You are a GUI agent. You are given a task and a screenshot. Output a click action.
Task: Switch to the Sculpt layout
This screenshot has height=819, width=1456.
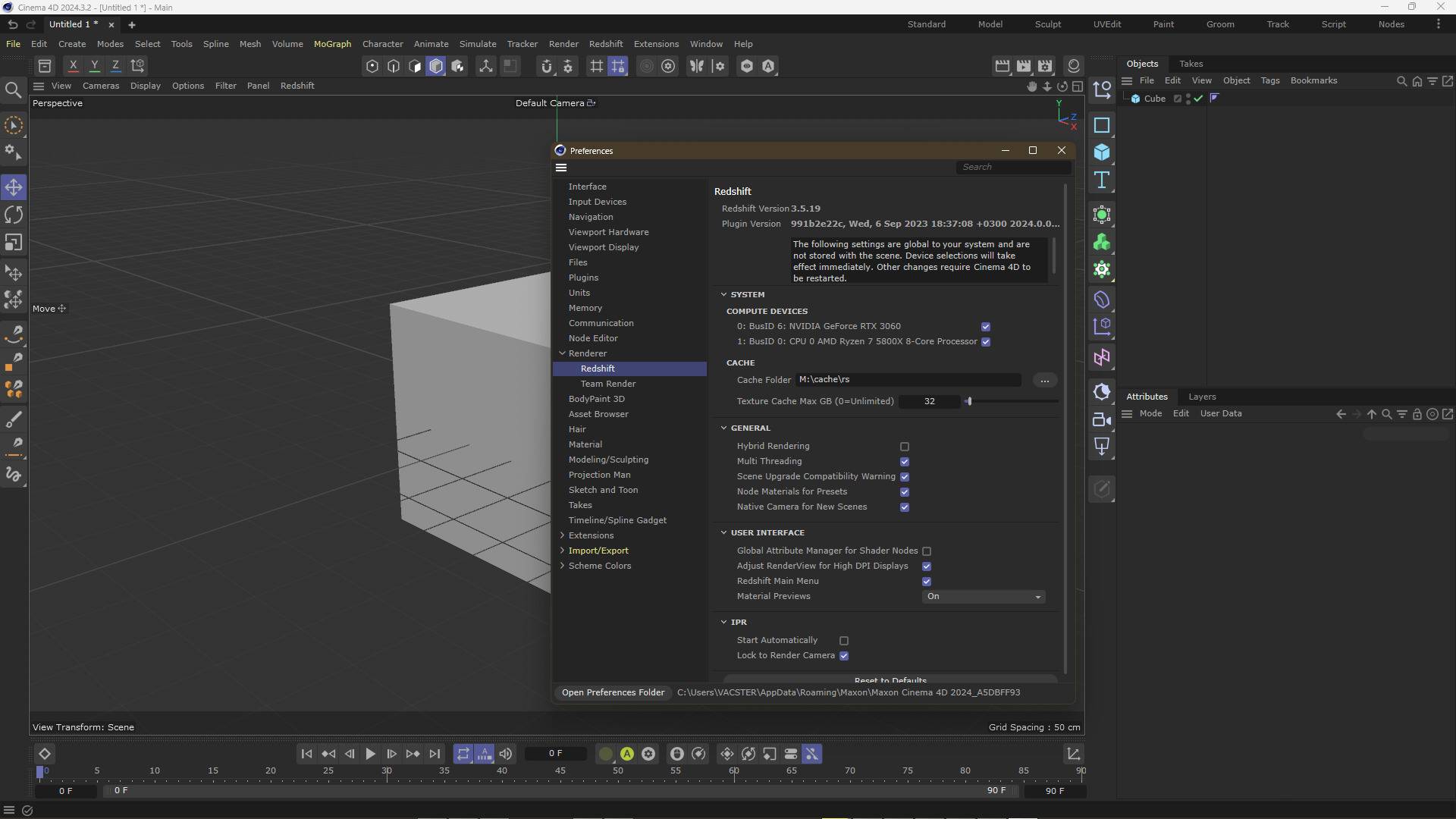(x=1047, y=24)
